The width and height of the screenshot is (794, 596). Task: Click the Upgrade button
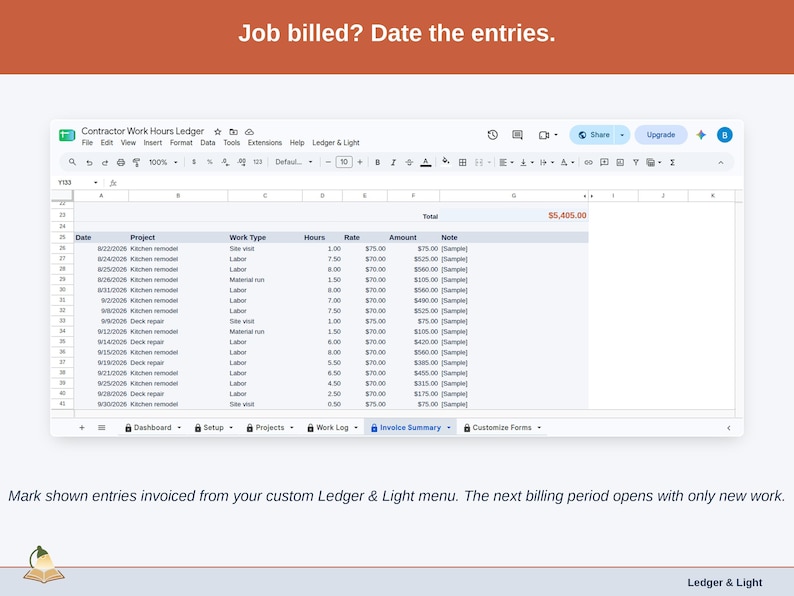point(661,135)
